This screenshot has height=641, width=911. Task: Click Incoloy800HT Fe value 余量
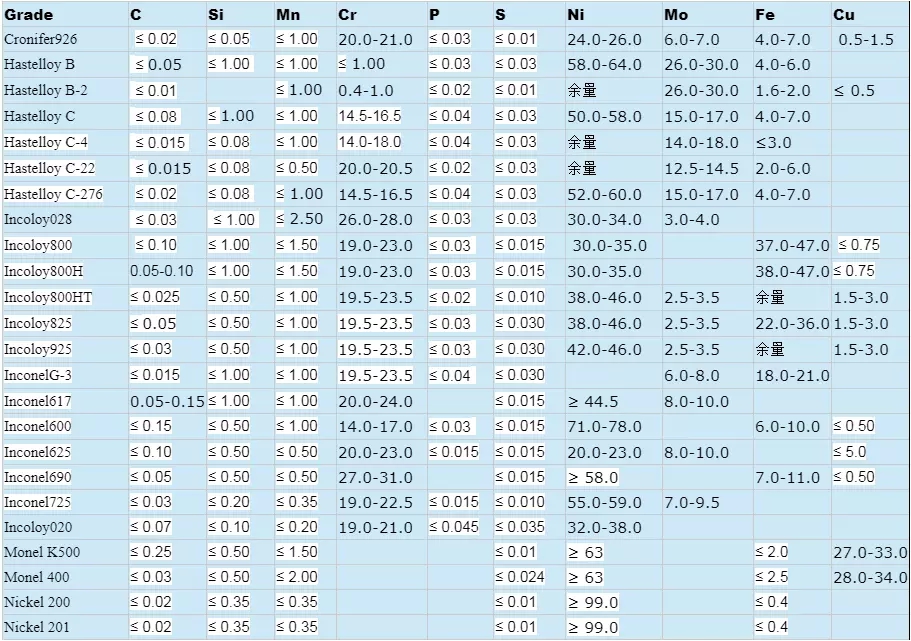[770, 298]
